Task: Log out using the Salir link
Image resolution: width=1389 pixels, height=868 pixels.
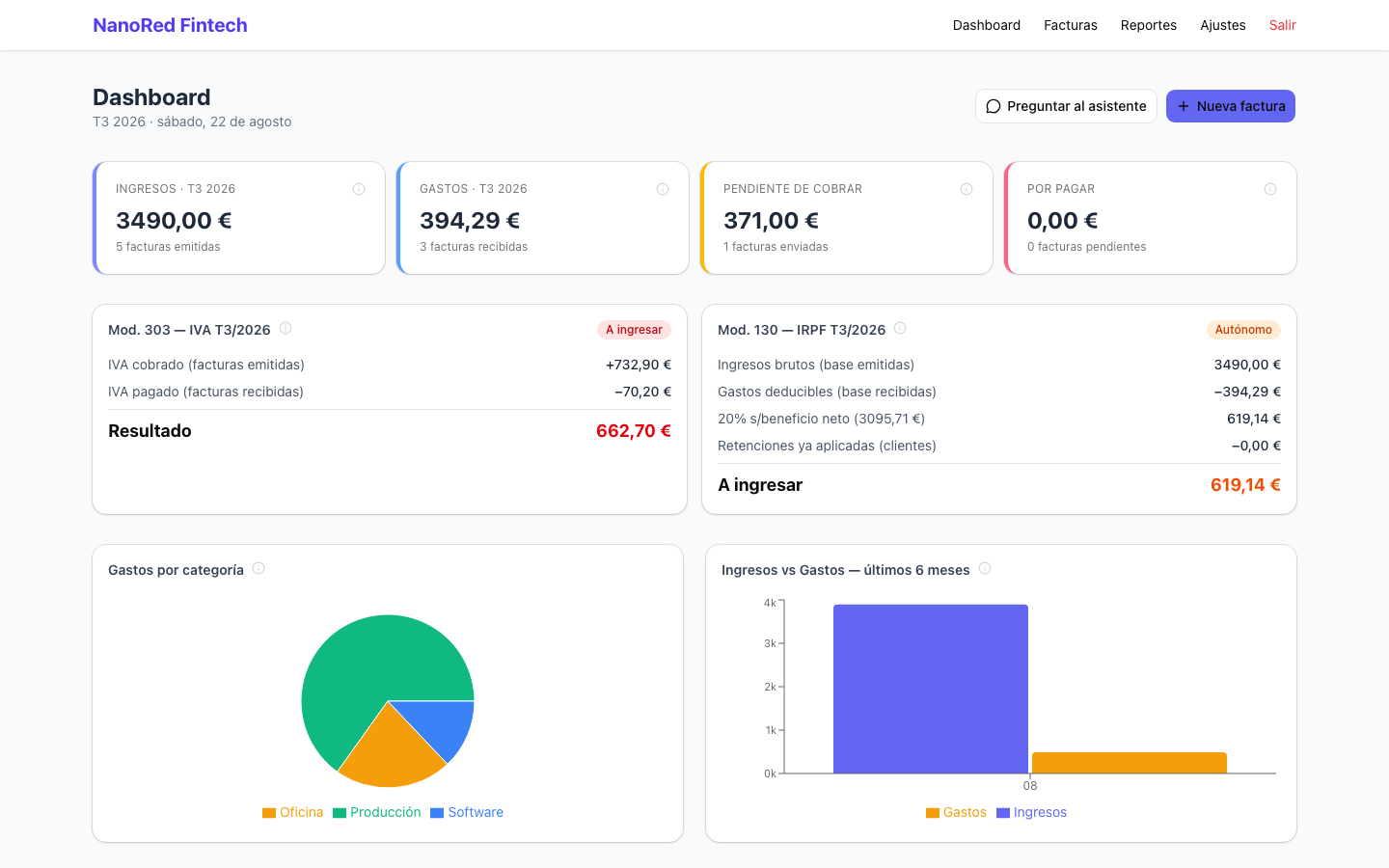Action: tap(1283, 25)
